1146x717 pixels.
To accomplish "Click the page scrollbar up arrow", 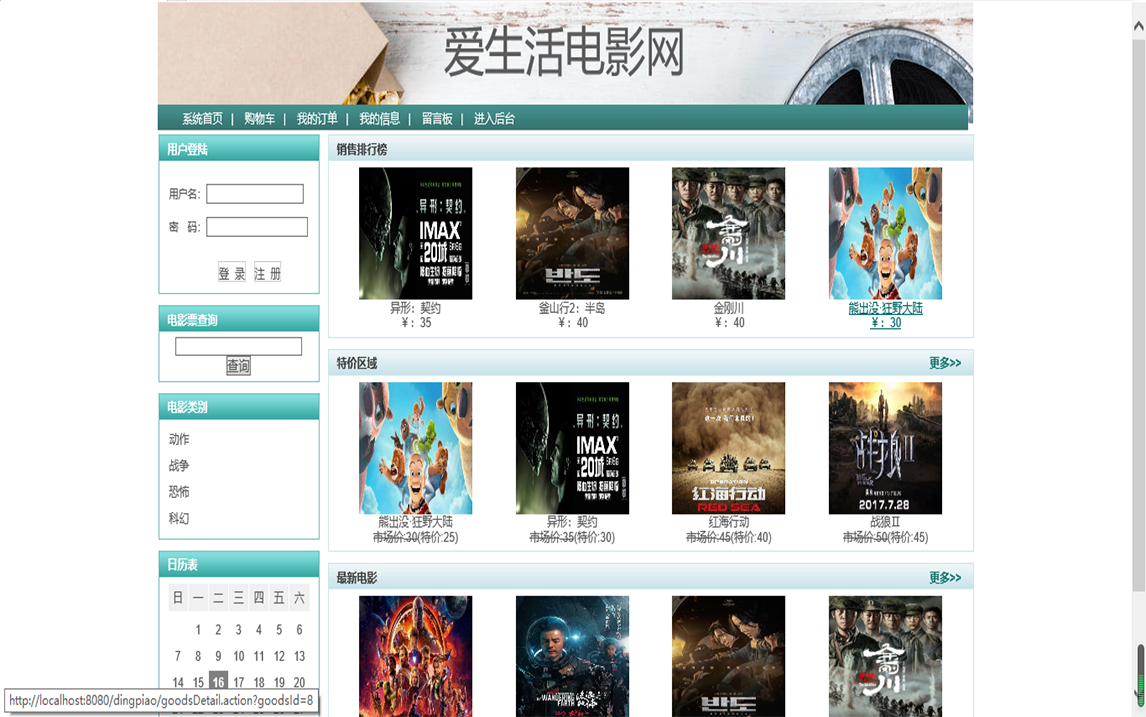I will [1138, 26].
